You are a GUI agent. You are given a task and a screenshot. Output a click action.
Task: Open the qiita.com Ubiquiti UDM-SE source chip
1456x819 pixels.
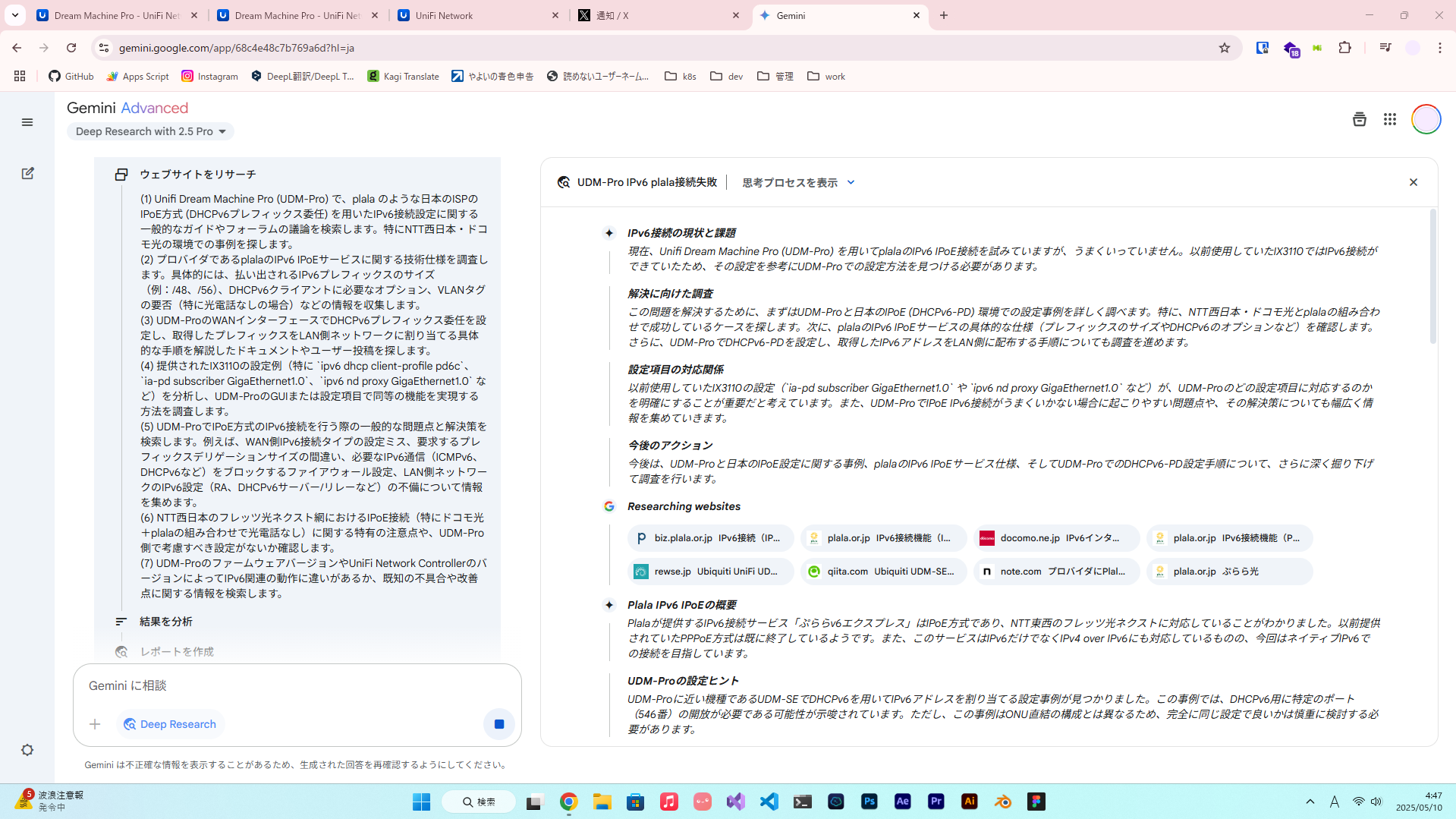point(883,572)
